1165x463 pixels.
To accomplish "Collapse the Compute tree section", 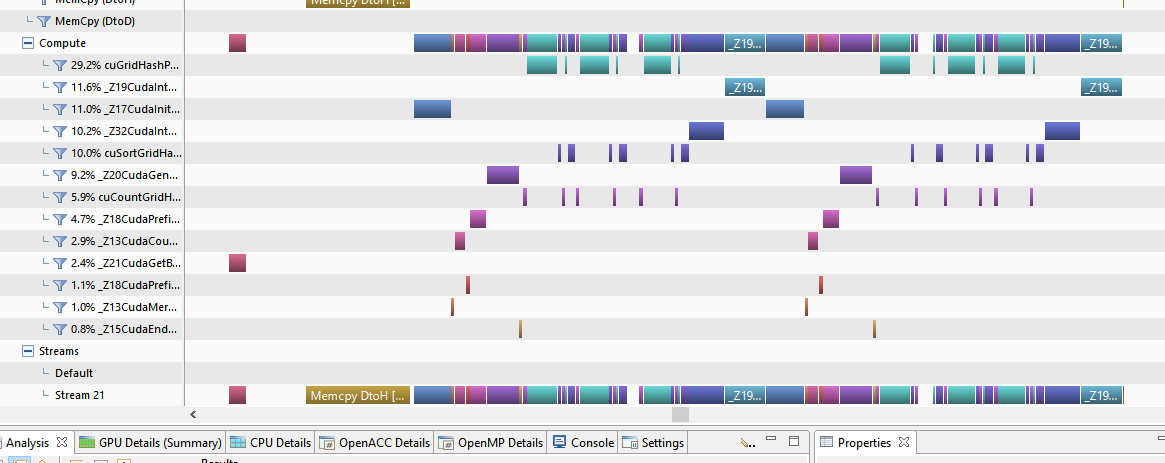I will [27, 43].
